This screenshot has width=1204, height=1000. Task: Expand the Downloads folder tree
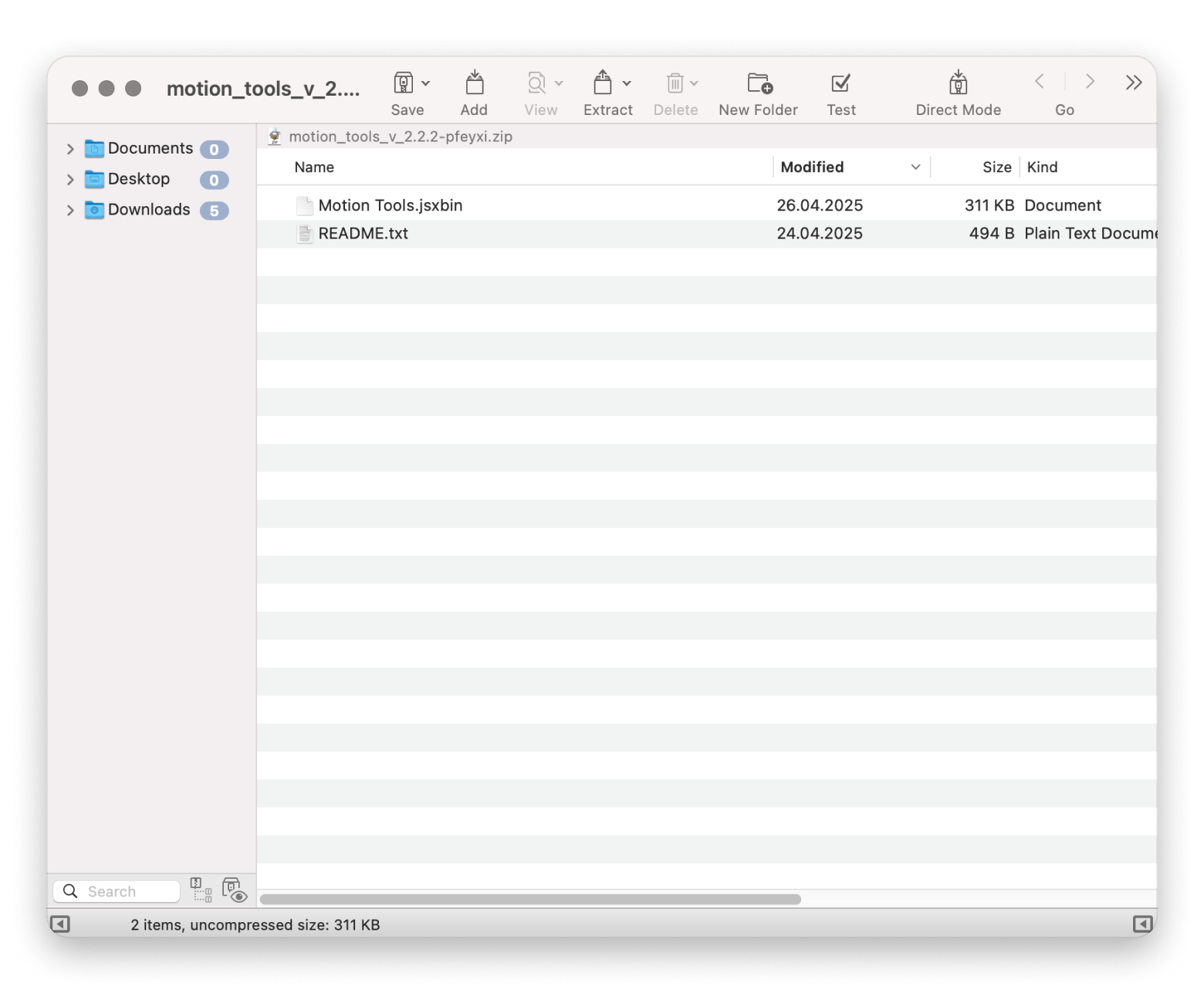[x=70, y=210]
